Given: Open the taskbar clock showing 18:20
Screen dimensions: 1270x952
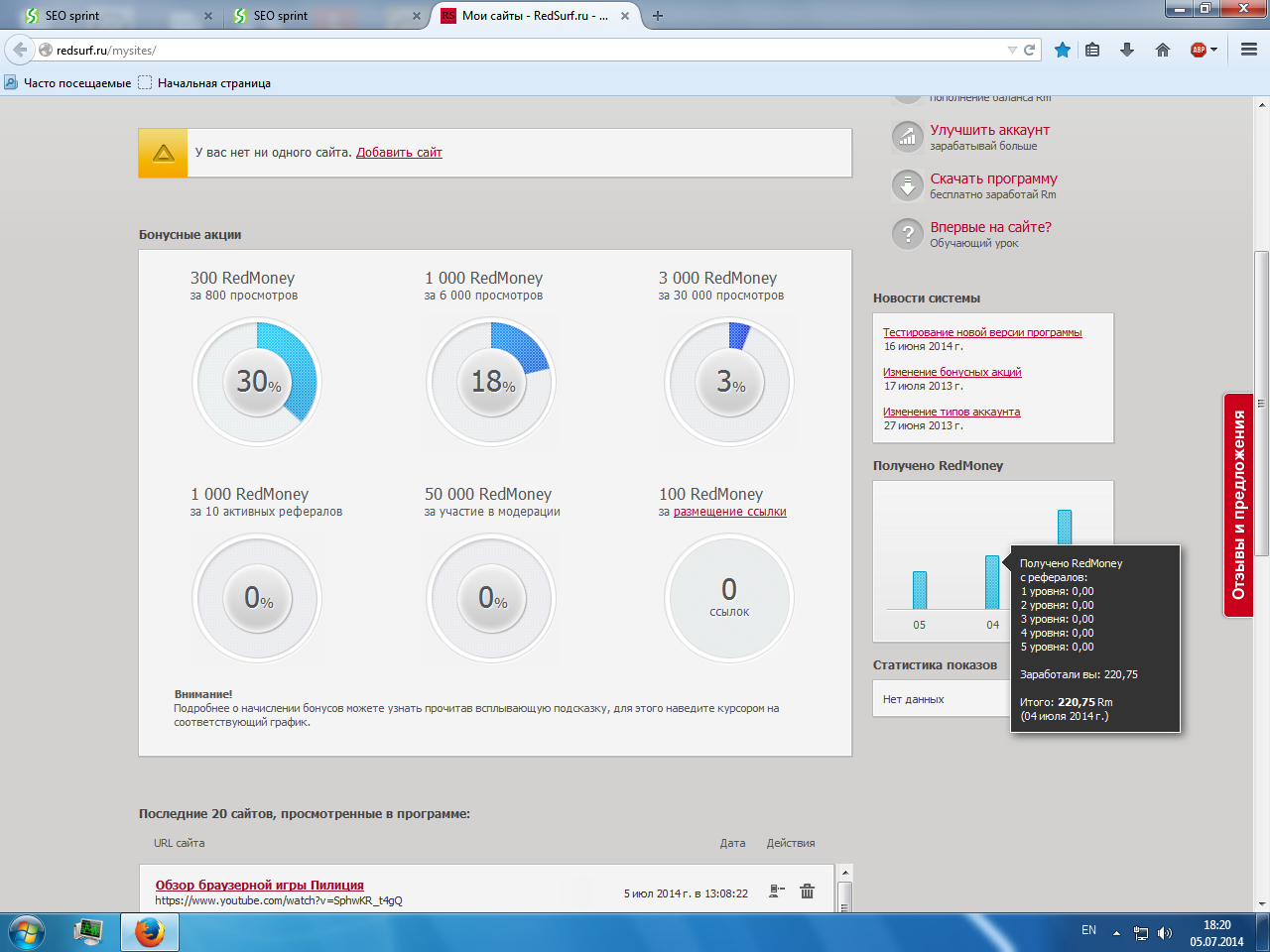Looking at the screenshot, I should [x=1217, y=933].
